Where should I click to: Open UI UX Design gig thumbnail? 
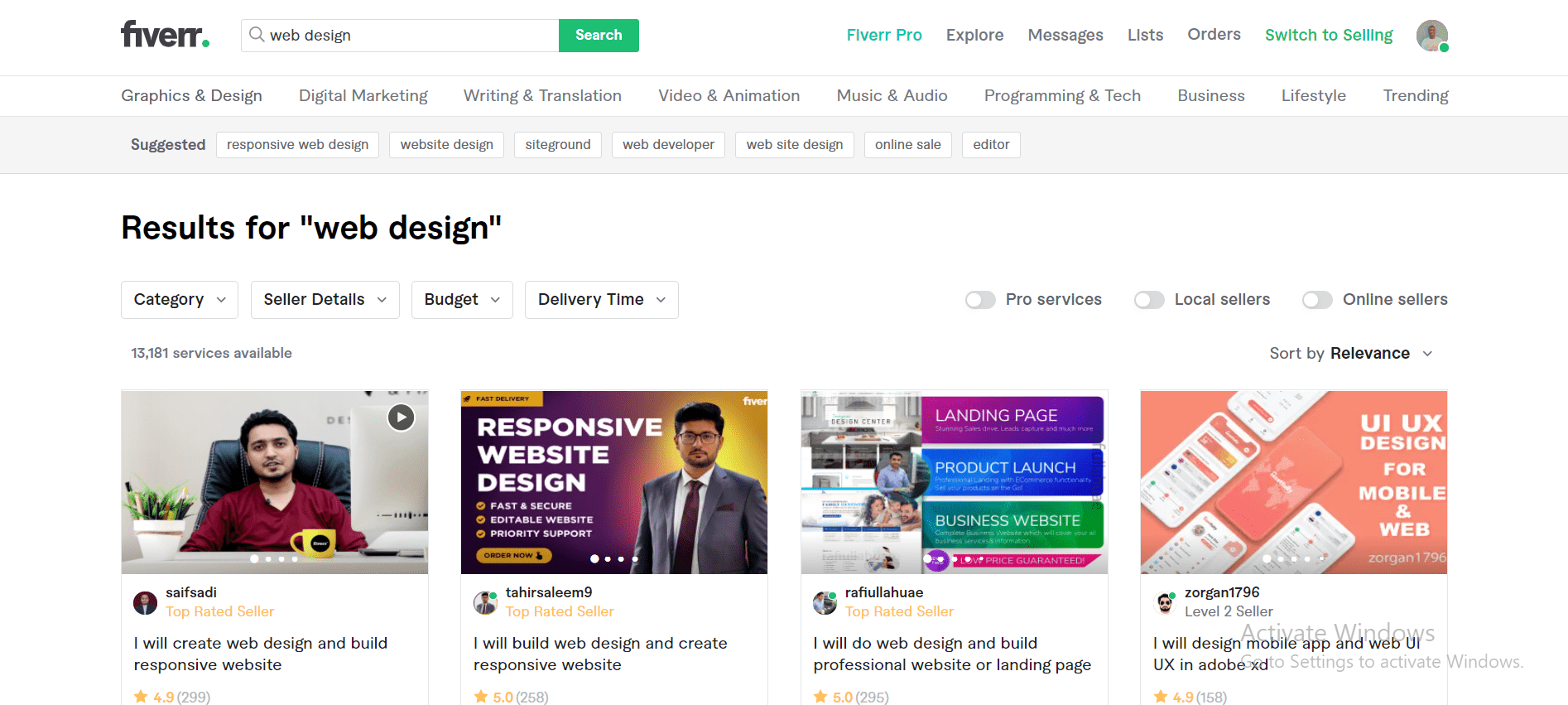(1294, 482)
